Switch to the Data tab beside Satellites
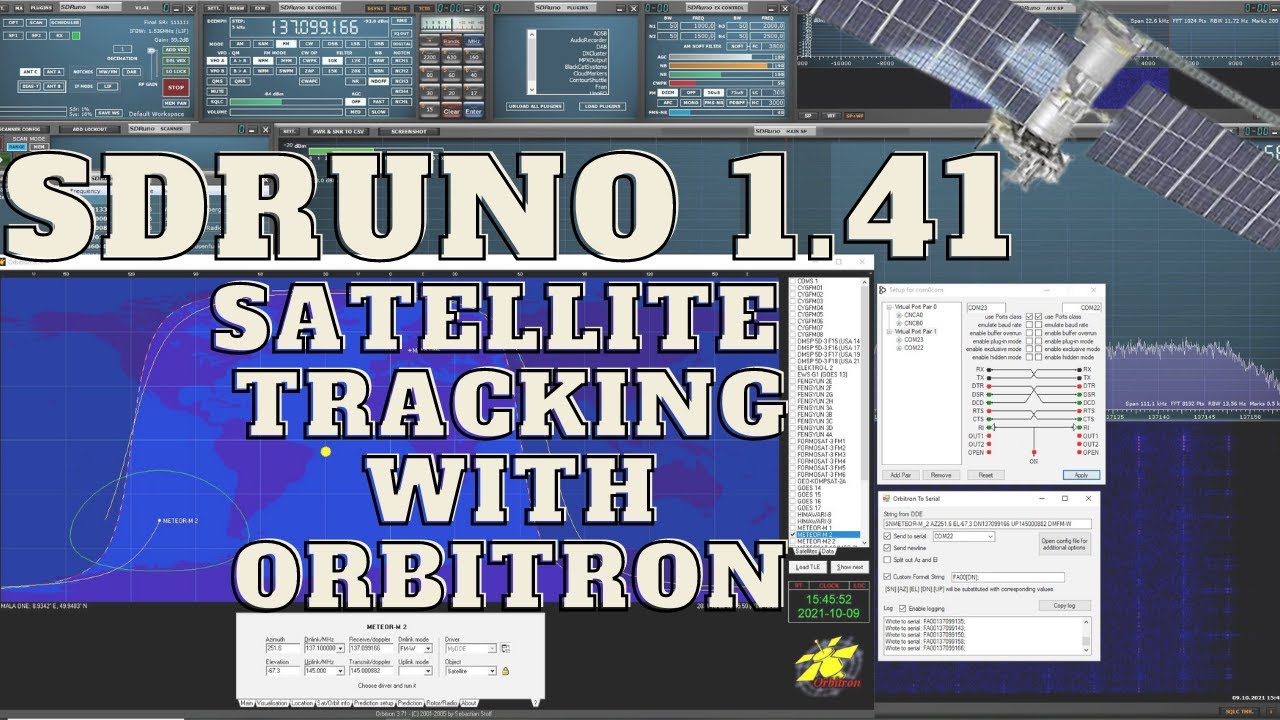Screen dimensions: 1280x720 pos(828,551)
